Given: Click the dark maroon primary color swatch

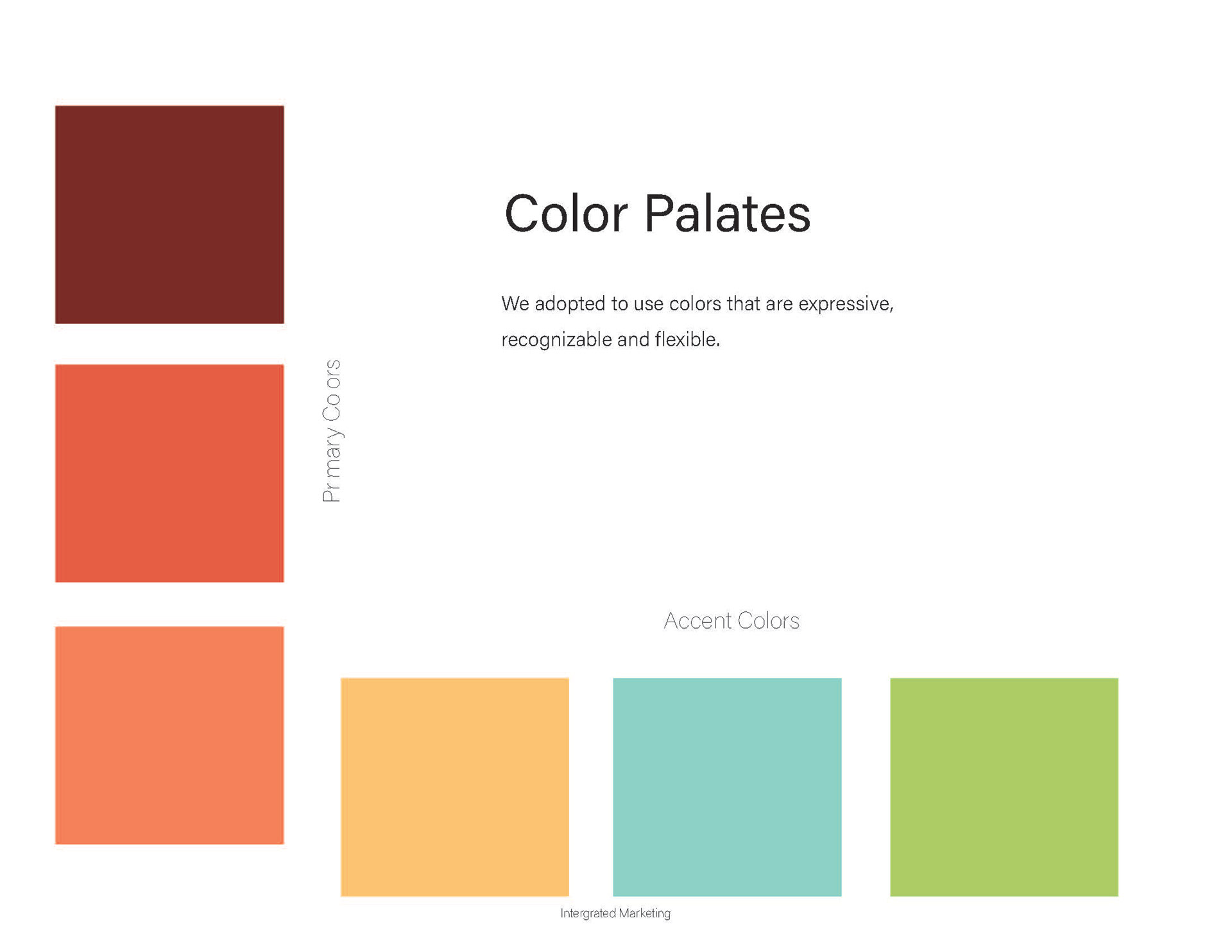Looking at the screenshot, I should (169, 214).
